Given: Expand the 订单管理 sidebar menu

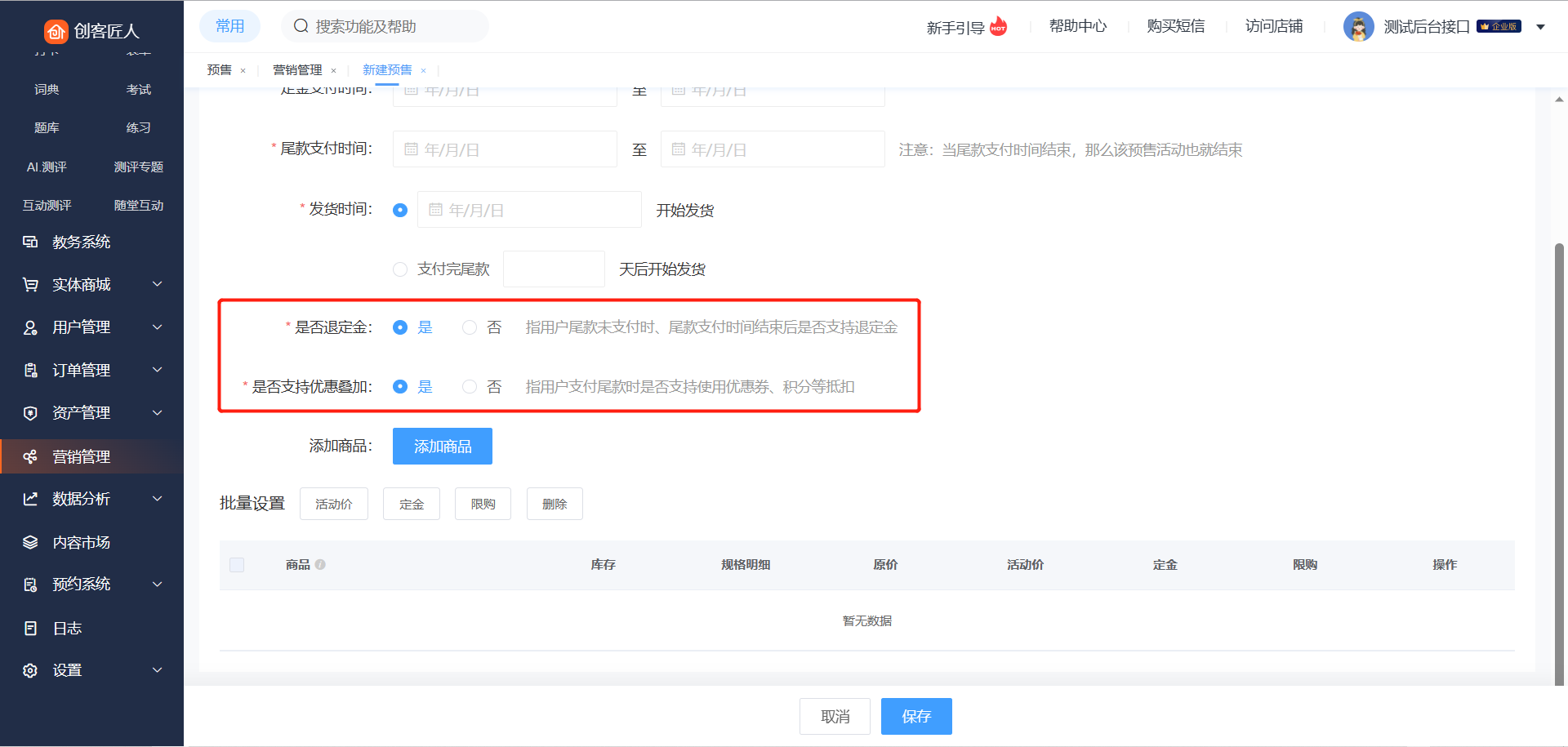Looking at the screenshot, I should point(158,370).
